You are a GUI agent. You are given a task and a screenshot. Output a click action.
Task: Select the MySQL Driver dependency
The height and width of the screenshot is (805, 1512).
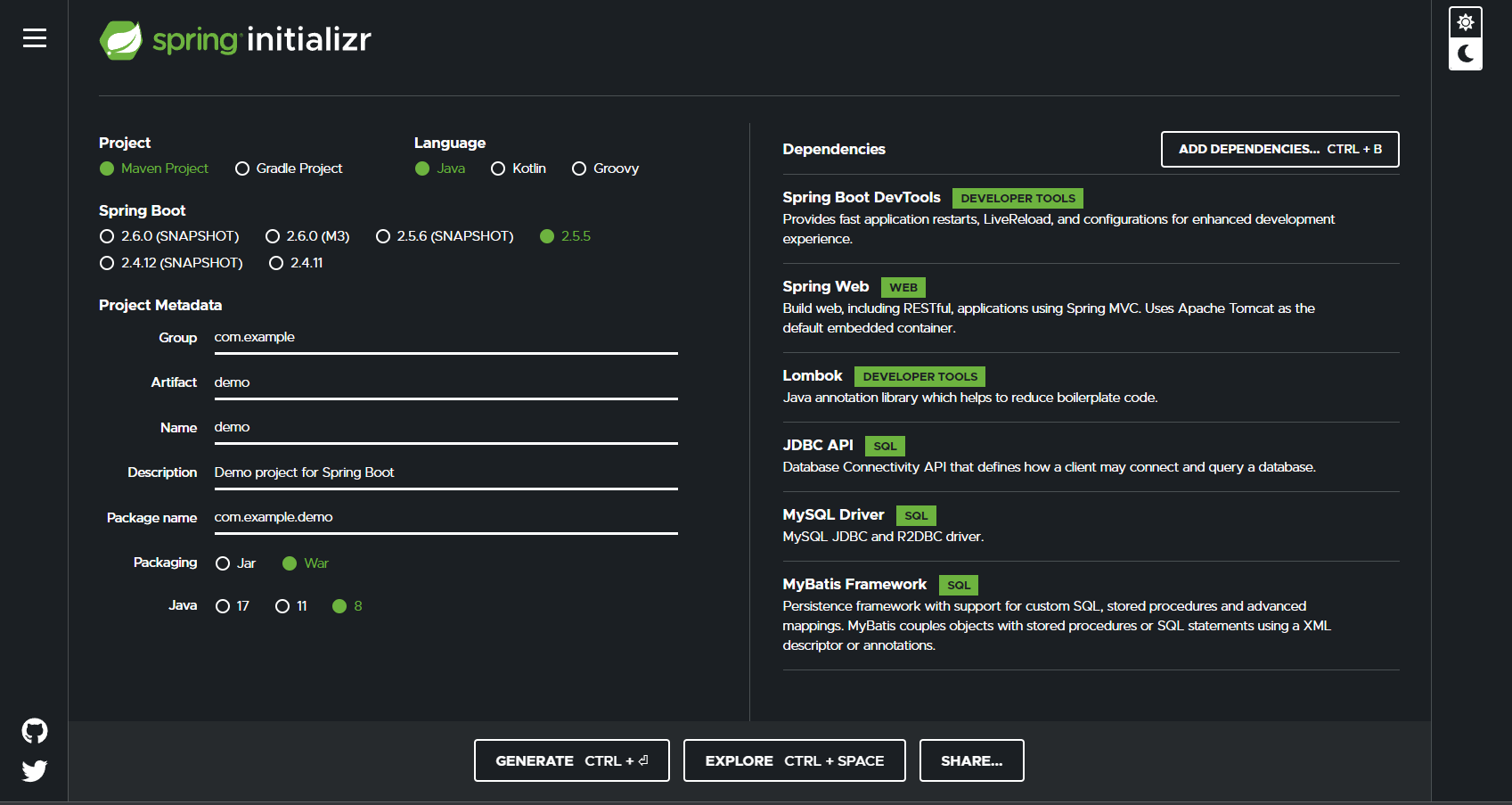[1091, 526]
